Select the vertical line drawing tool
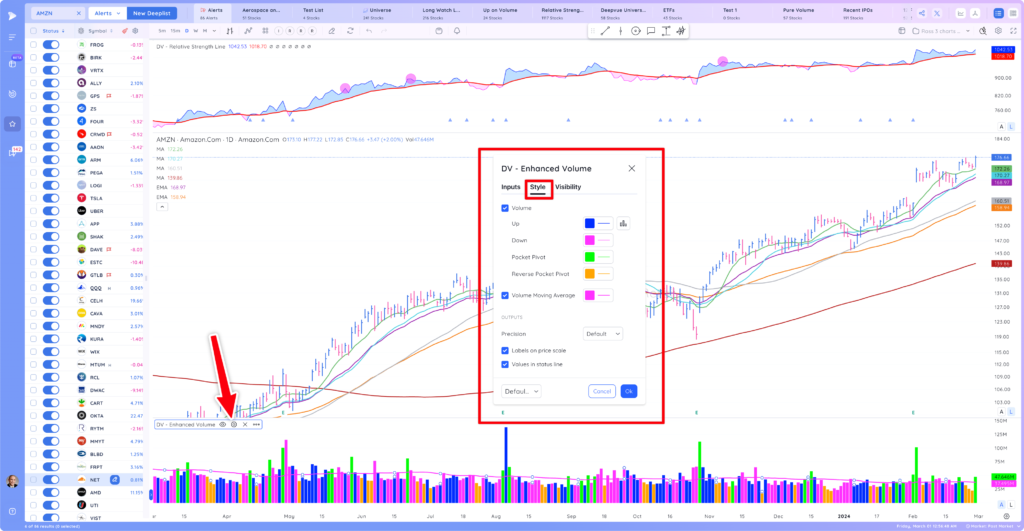This screenshot has height=531, width=1024. click(x=620, y=31)
